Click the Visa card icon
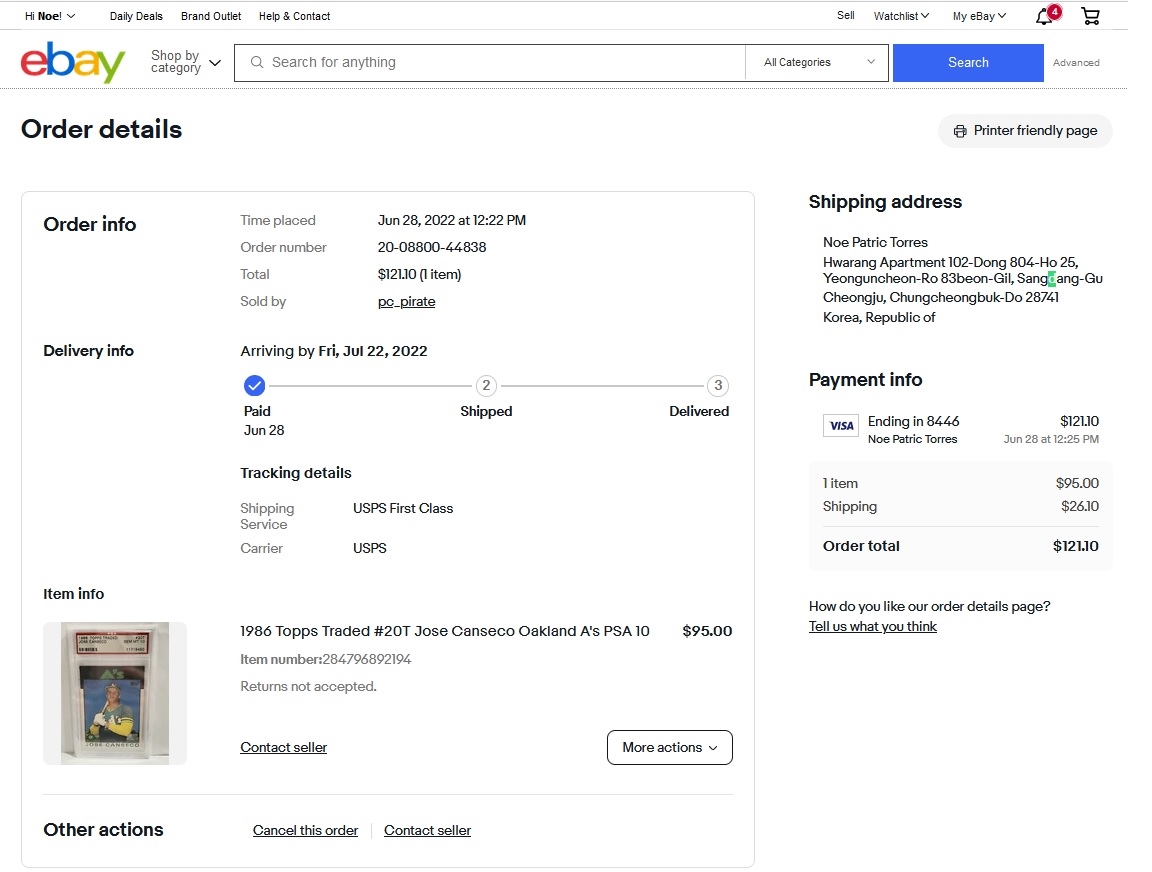The width and height of the screenshot is (1152, 872). (841, 426)
